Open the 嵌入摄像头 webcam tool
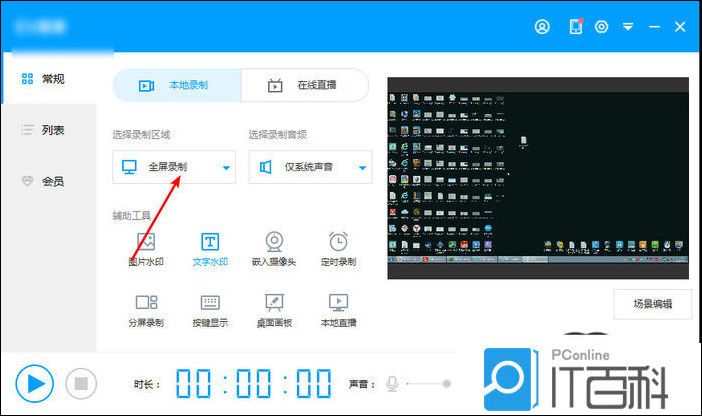702x416 pixels. (274, 250)
